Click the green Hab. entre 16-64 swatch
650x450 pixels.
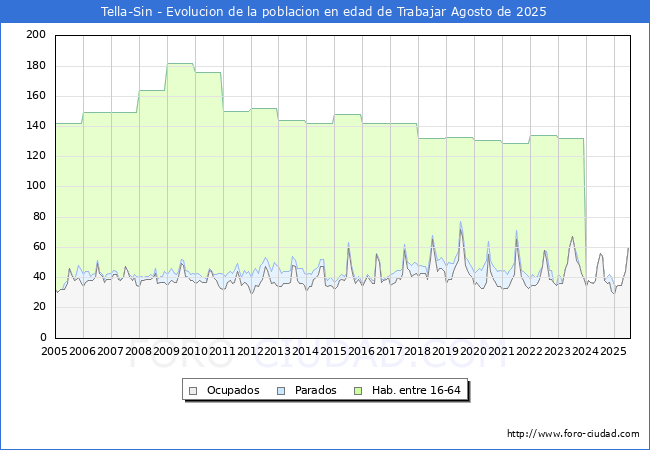pos(358,391)
